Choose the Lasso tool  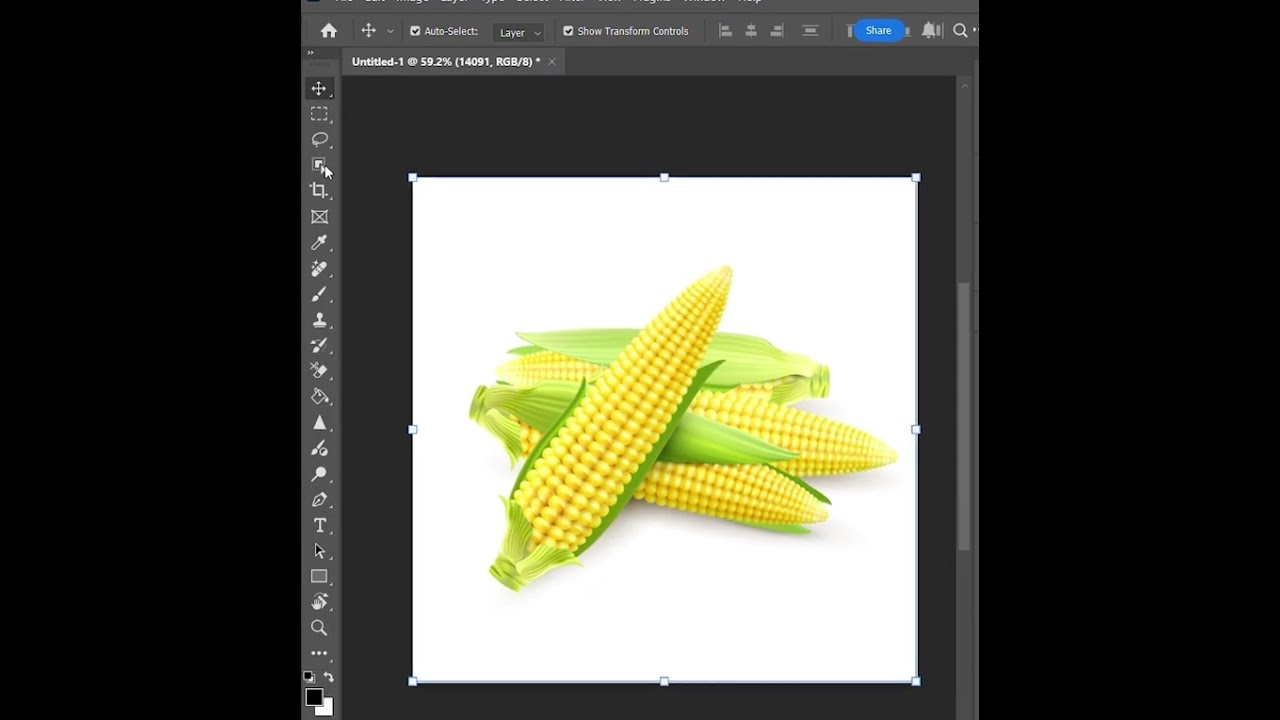(319, 139)
